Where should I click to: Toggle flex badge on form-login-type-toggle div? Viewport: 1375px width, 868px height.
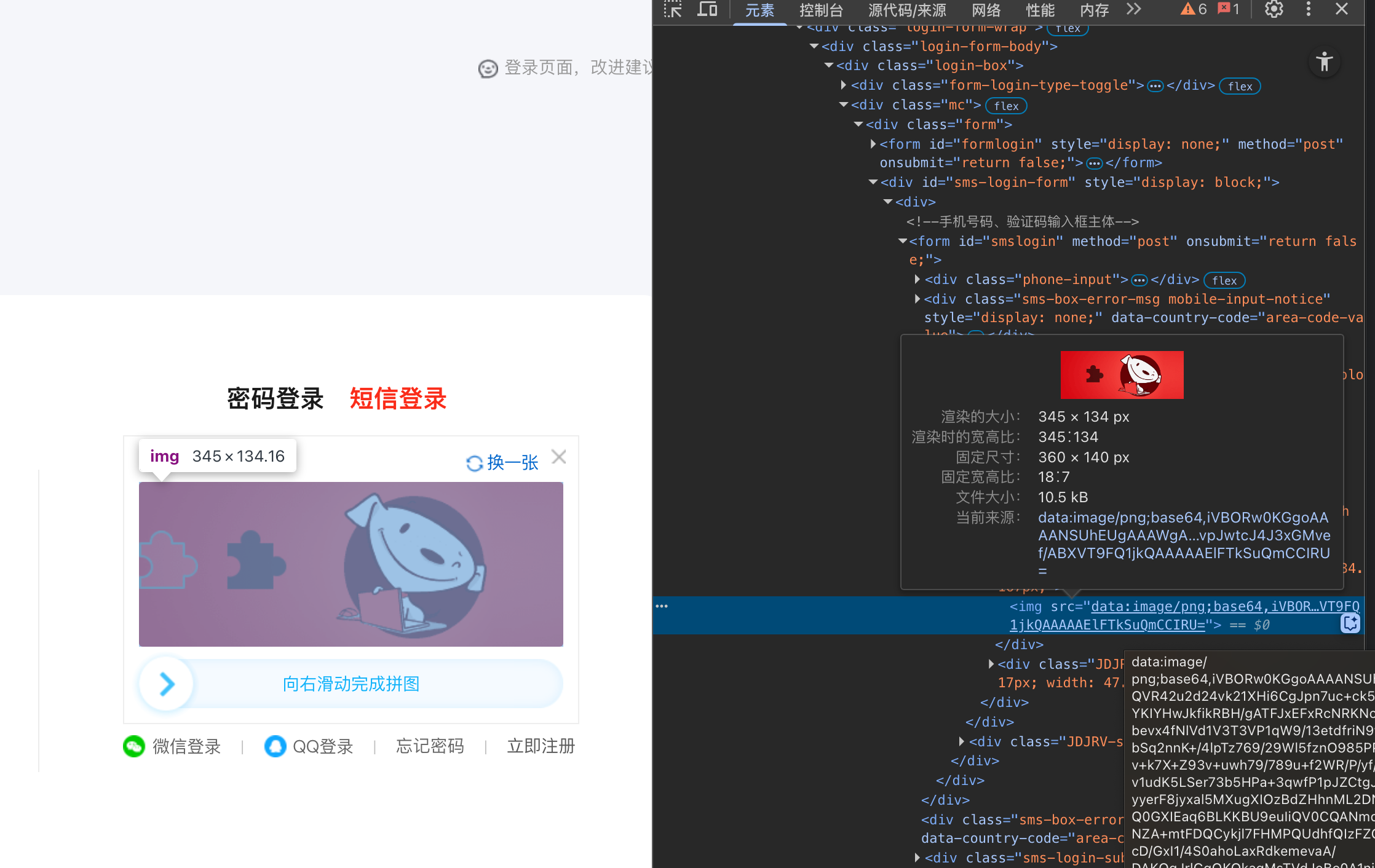coord(1240,86)
